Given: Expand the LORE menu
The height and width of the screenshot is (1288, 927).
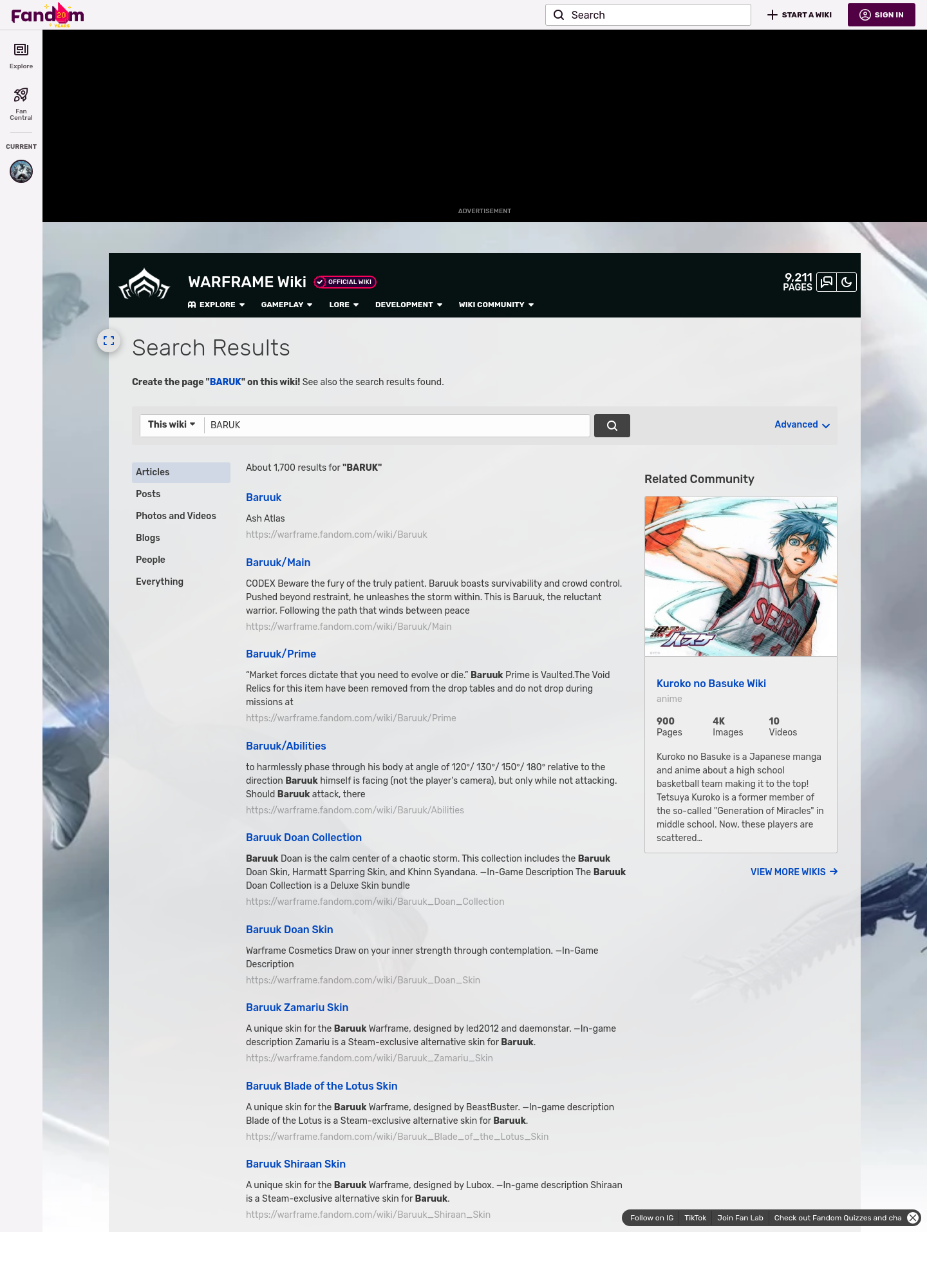Looking at the screenshot, I should 344,305.
